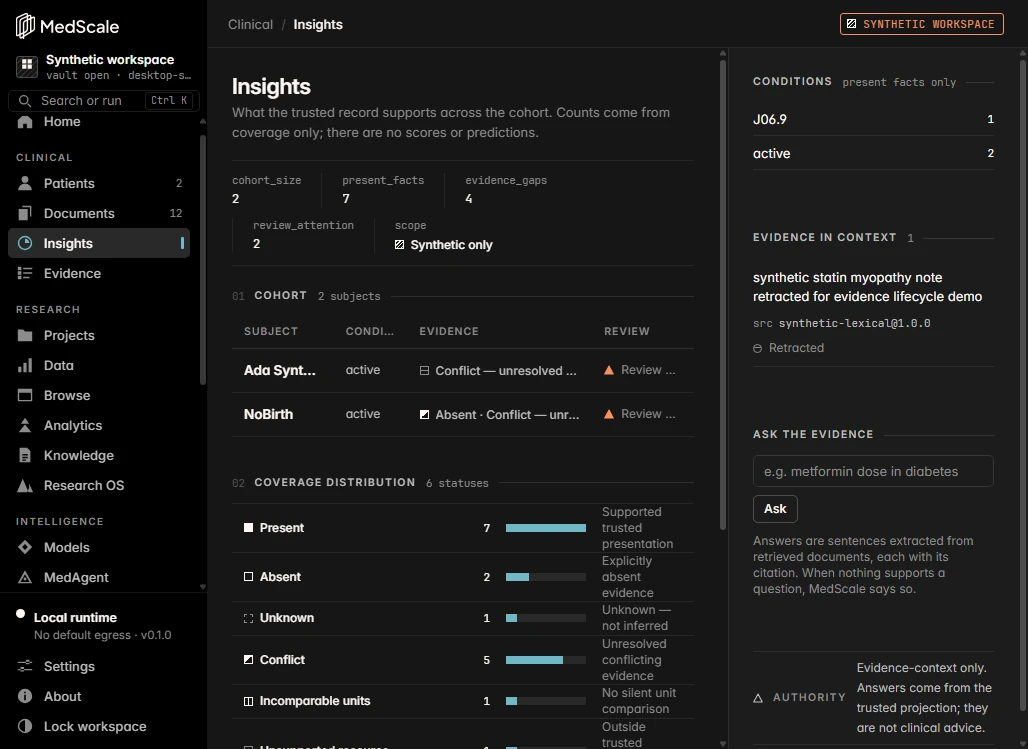Select the active condition row in Conditions
The height and width of the screenshot is (749, 1028).
pyautogui.click(x=873, y=153)
